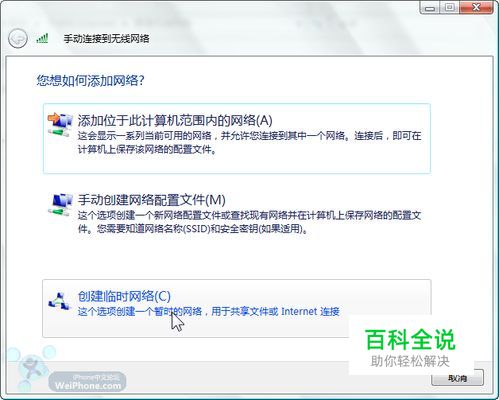Choose 手动创建网络配置文件(M) option
The image size is (499, 400).
click(237, 213)
